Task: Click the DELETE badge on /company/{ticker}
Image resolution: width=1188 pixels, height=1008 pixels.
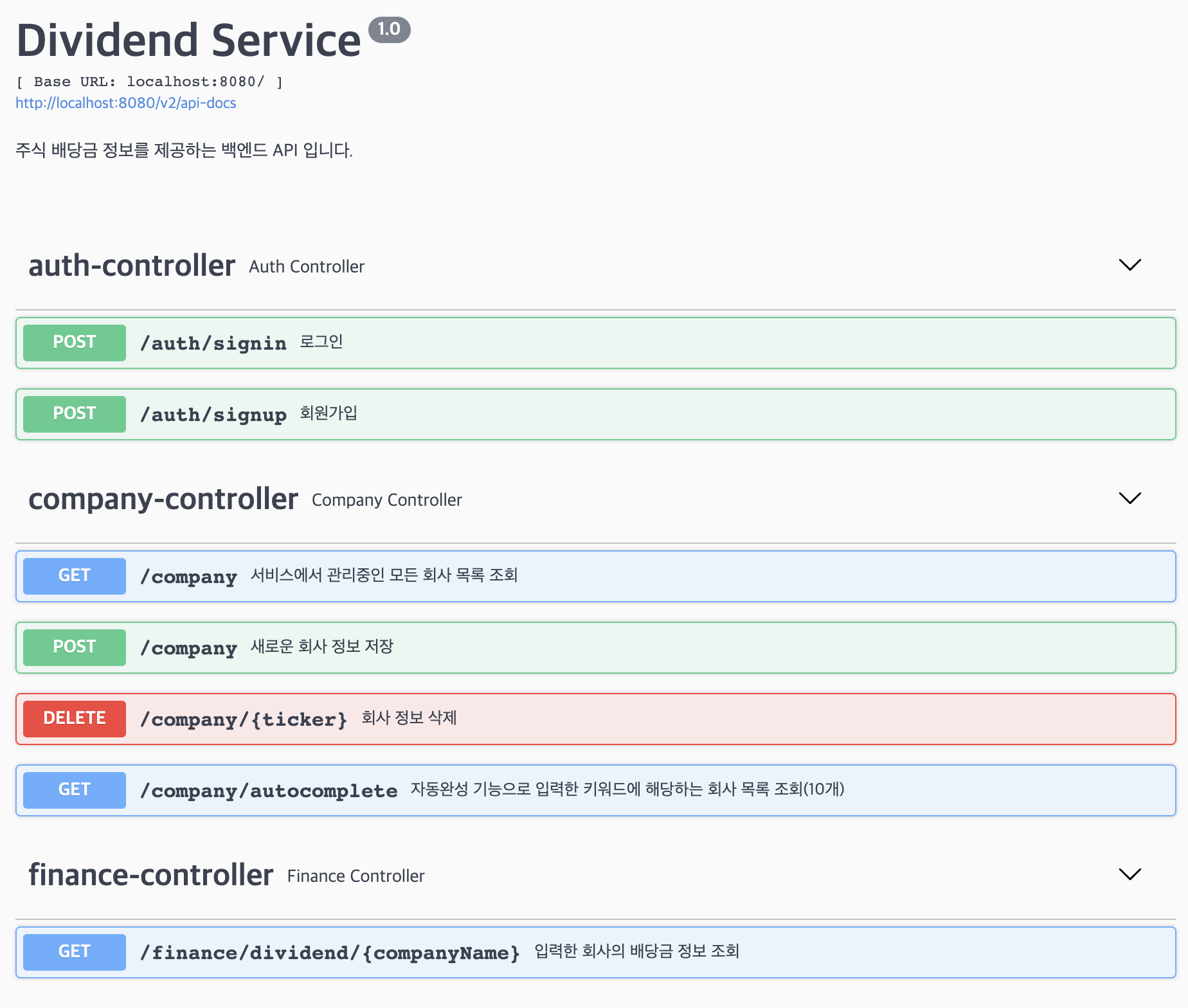Action: [x=73, y=719]
